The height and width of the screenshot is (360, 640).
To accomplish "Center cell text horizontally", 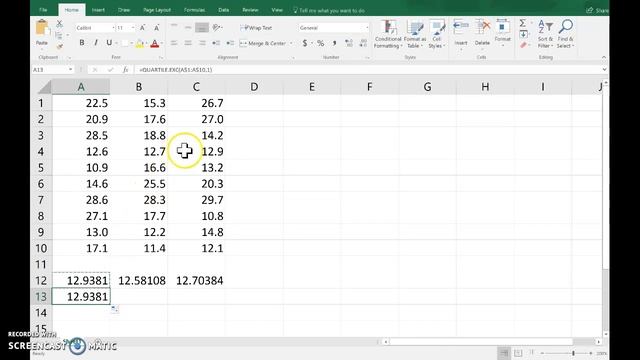I will click(188, 43).
